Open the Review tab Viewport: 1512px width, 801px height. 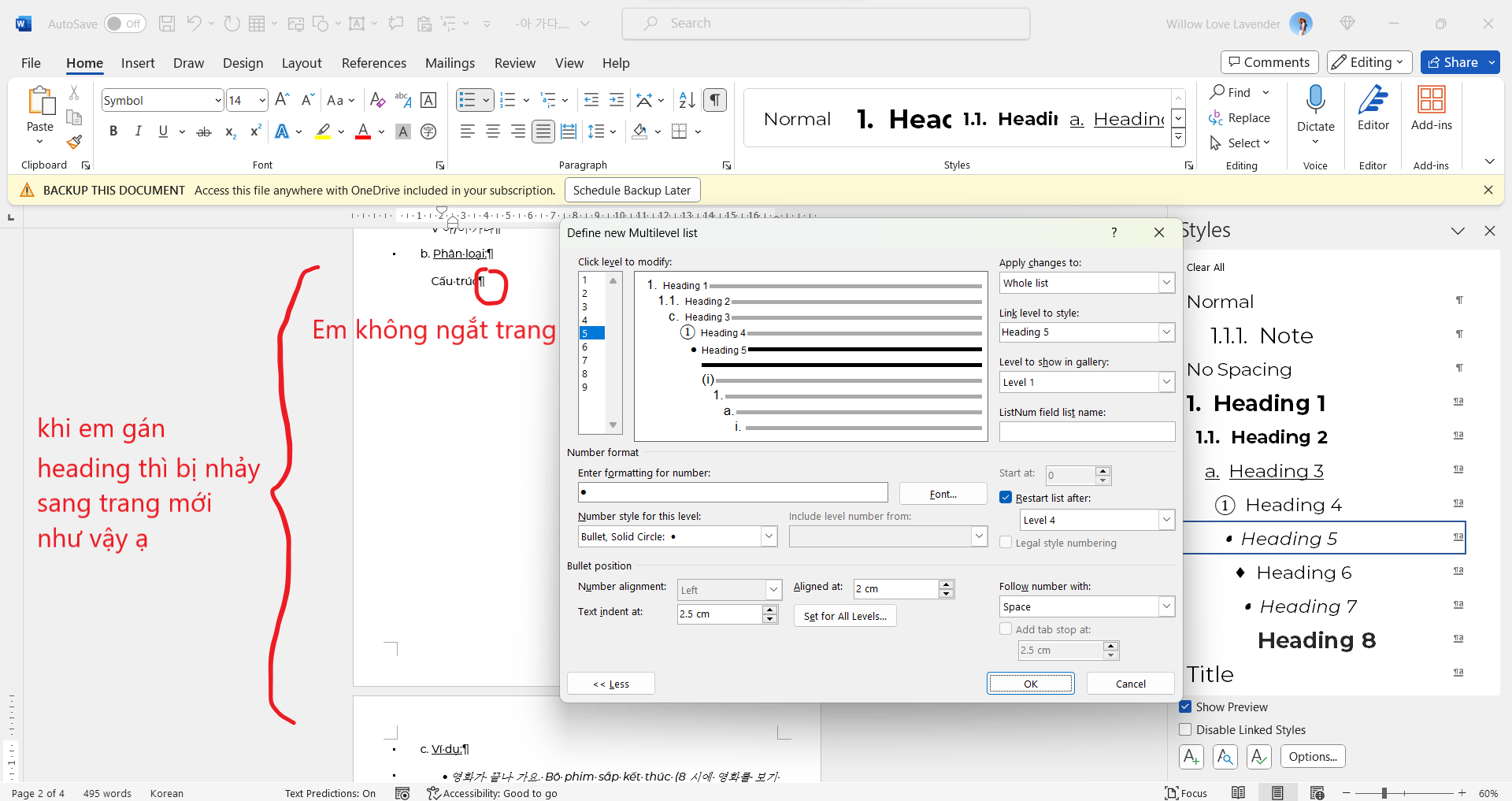point(514,63)
